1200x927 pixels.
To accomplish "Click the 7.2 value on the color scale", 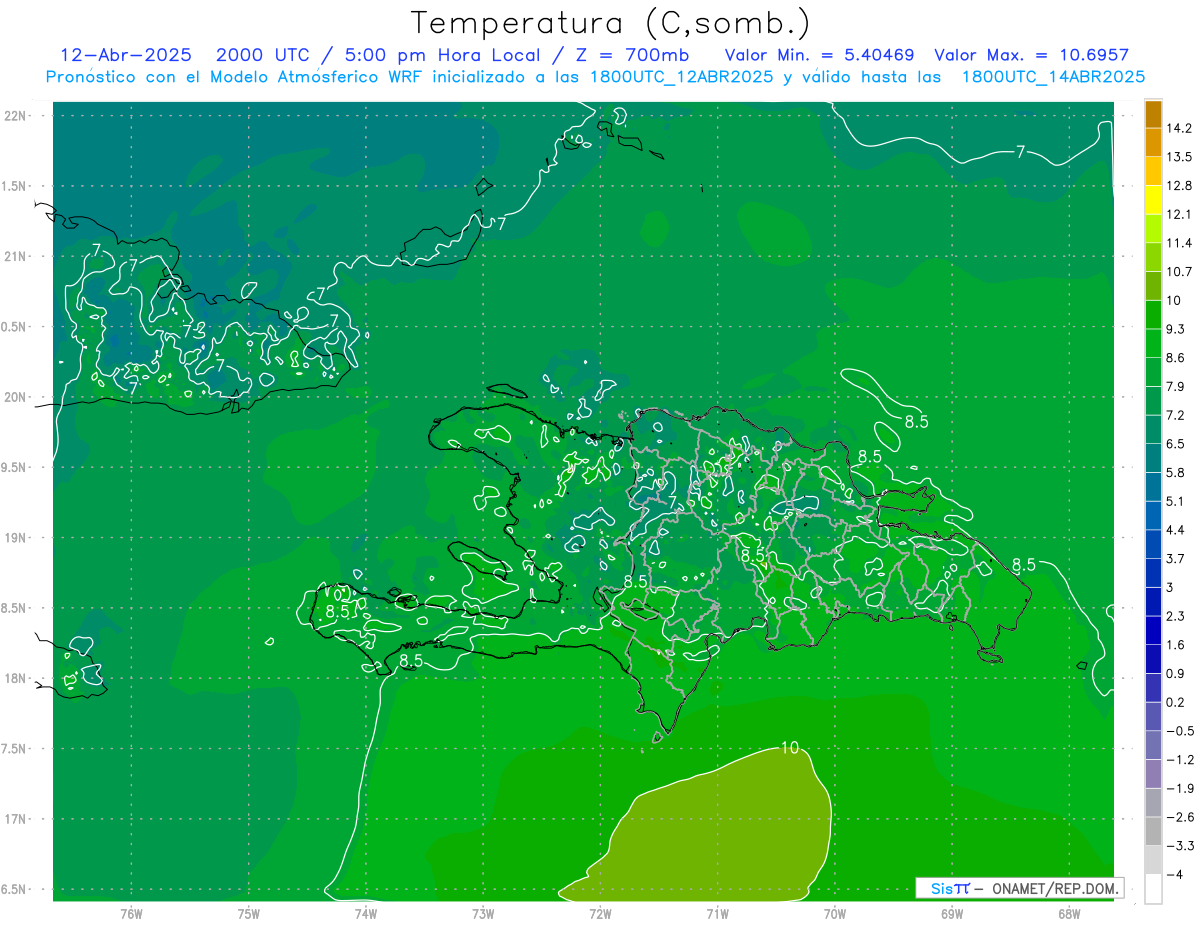I will pyautogui.click(x=1177, y=414).
